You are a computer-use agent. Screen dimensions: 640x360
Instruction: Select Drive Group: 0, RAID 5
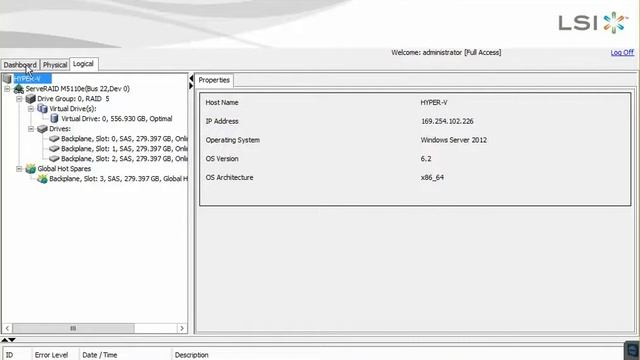coord(73,99)
